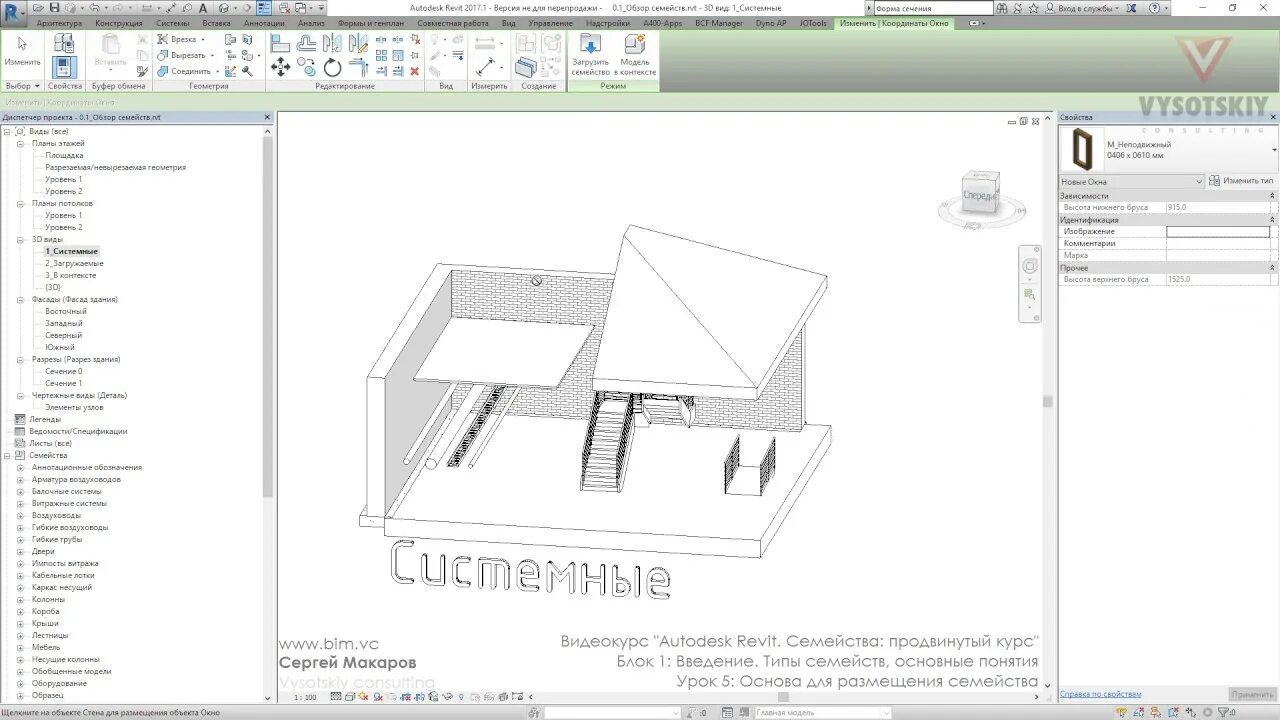
Task: Click the Модель в контексте button
Action: pos(636,55)
